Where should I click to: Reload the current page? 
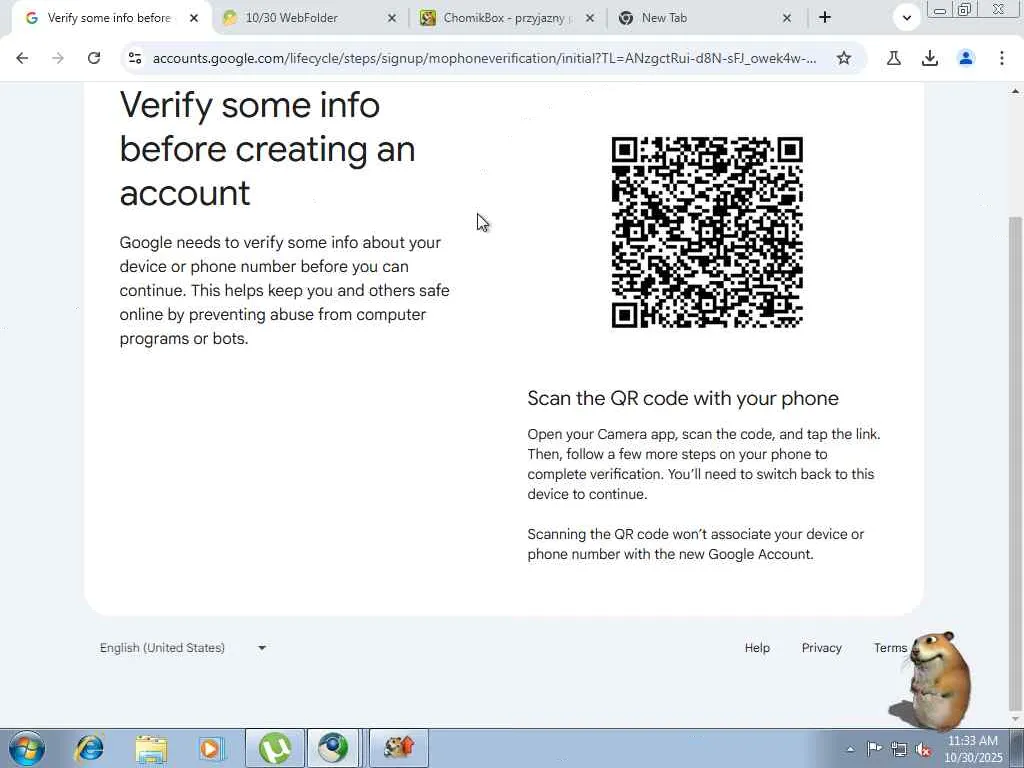[94, 58]
